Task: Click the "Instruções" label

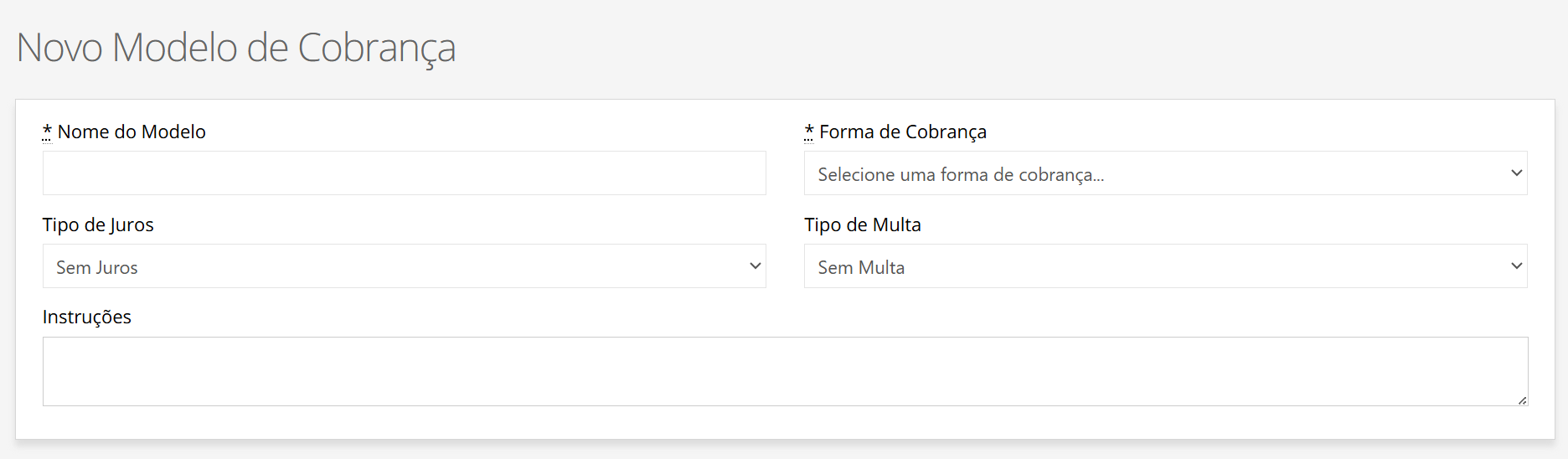Action: pyautogui.click(x=87, y=317)
